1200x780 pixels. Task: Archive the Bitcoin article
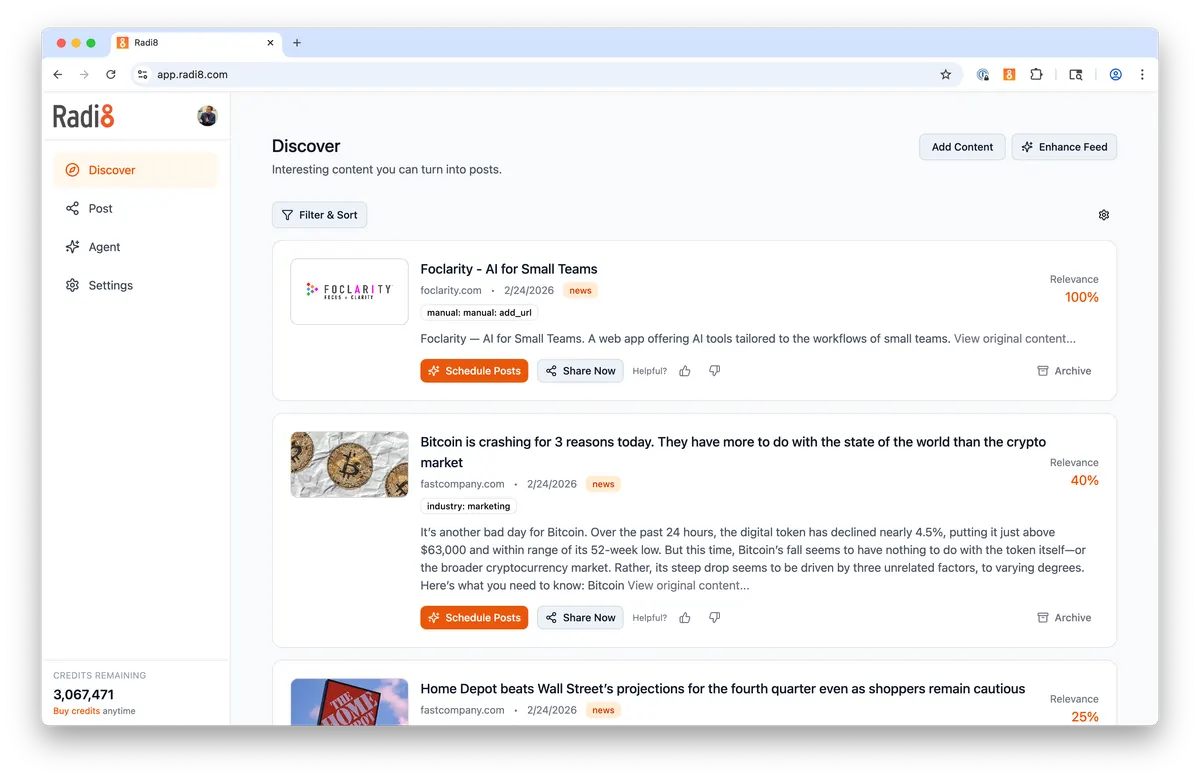click(1064, 618)
